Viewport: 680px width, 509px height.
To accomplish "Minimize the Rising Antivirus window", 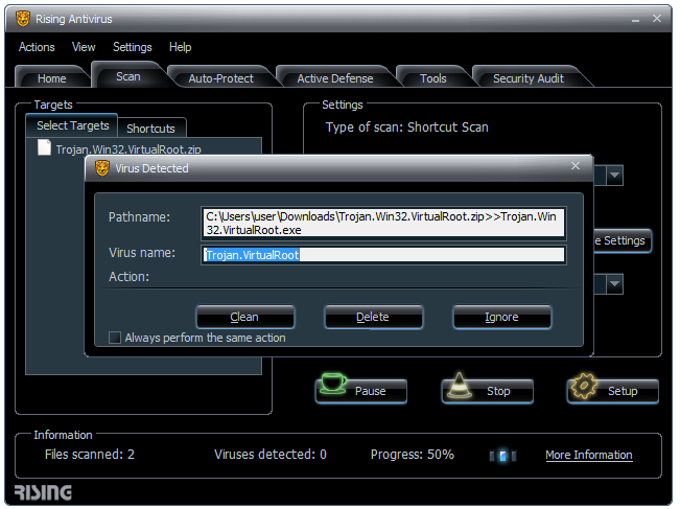I will [x=635, y=20].
